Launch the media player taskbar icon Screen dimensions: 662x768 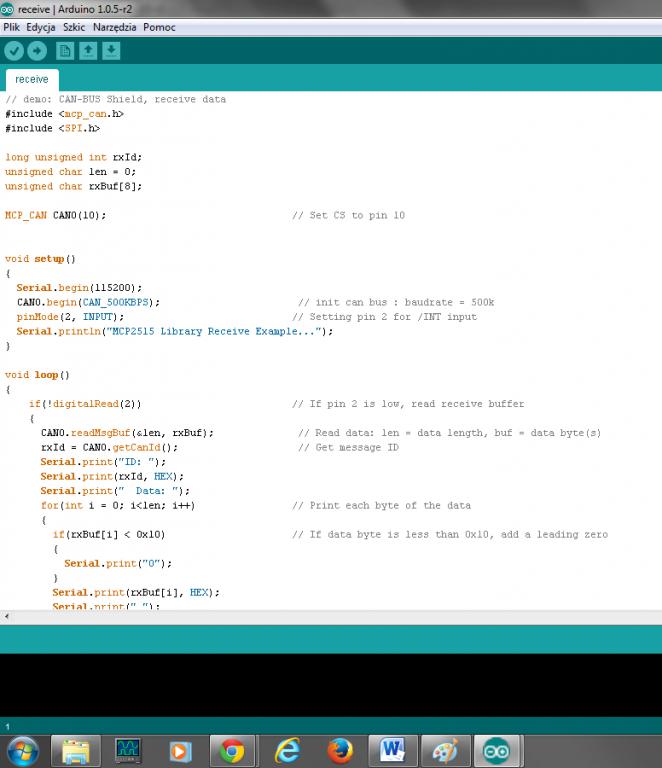click(180, 751)
